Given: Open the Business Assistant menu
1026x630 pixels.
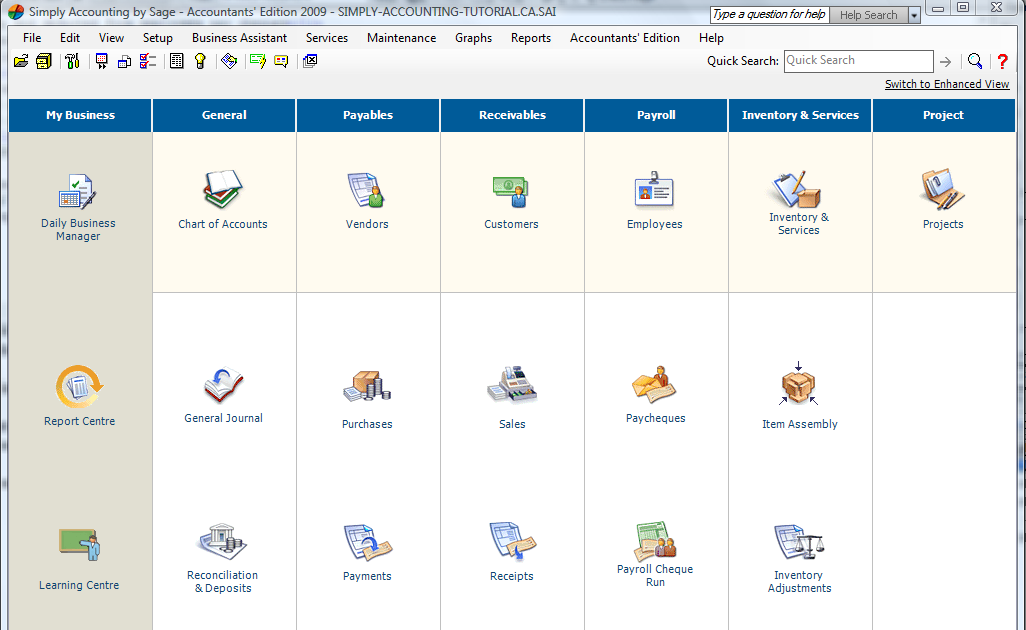Looking at the screenshot, I should click(x=239, y=38).
